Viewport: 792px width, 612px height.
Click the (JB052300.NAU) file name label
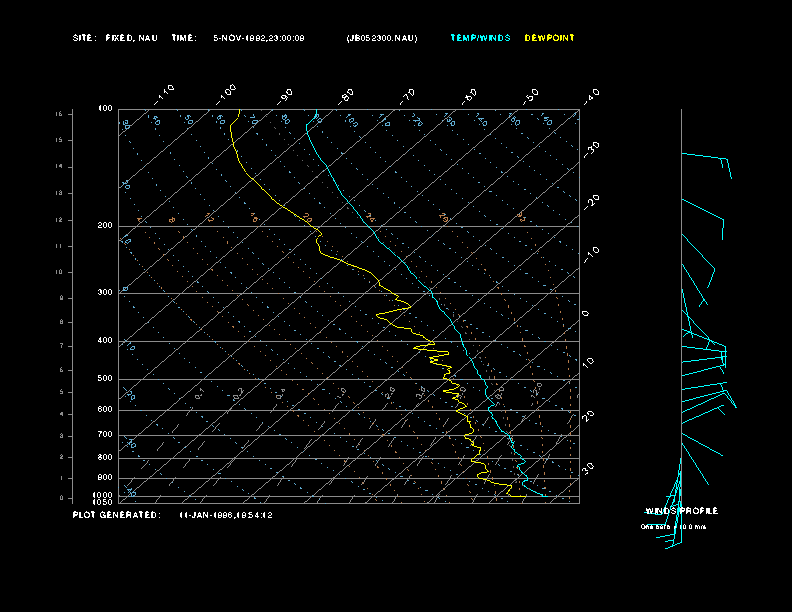(x=382, y=38)
